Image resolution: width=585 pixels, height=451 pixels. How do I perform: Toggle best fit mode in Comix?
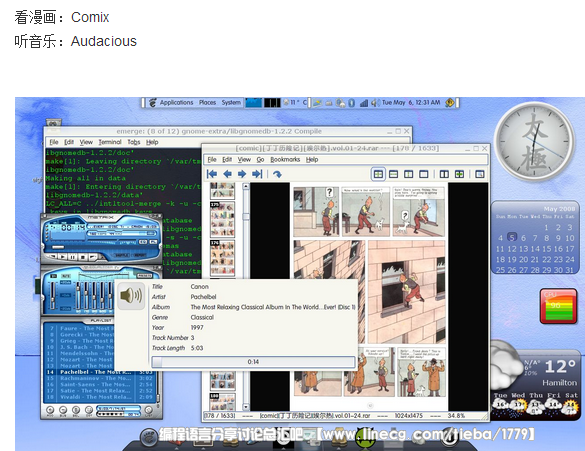(378, 174)
